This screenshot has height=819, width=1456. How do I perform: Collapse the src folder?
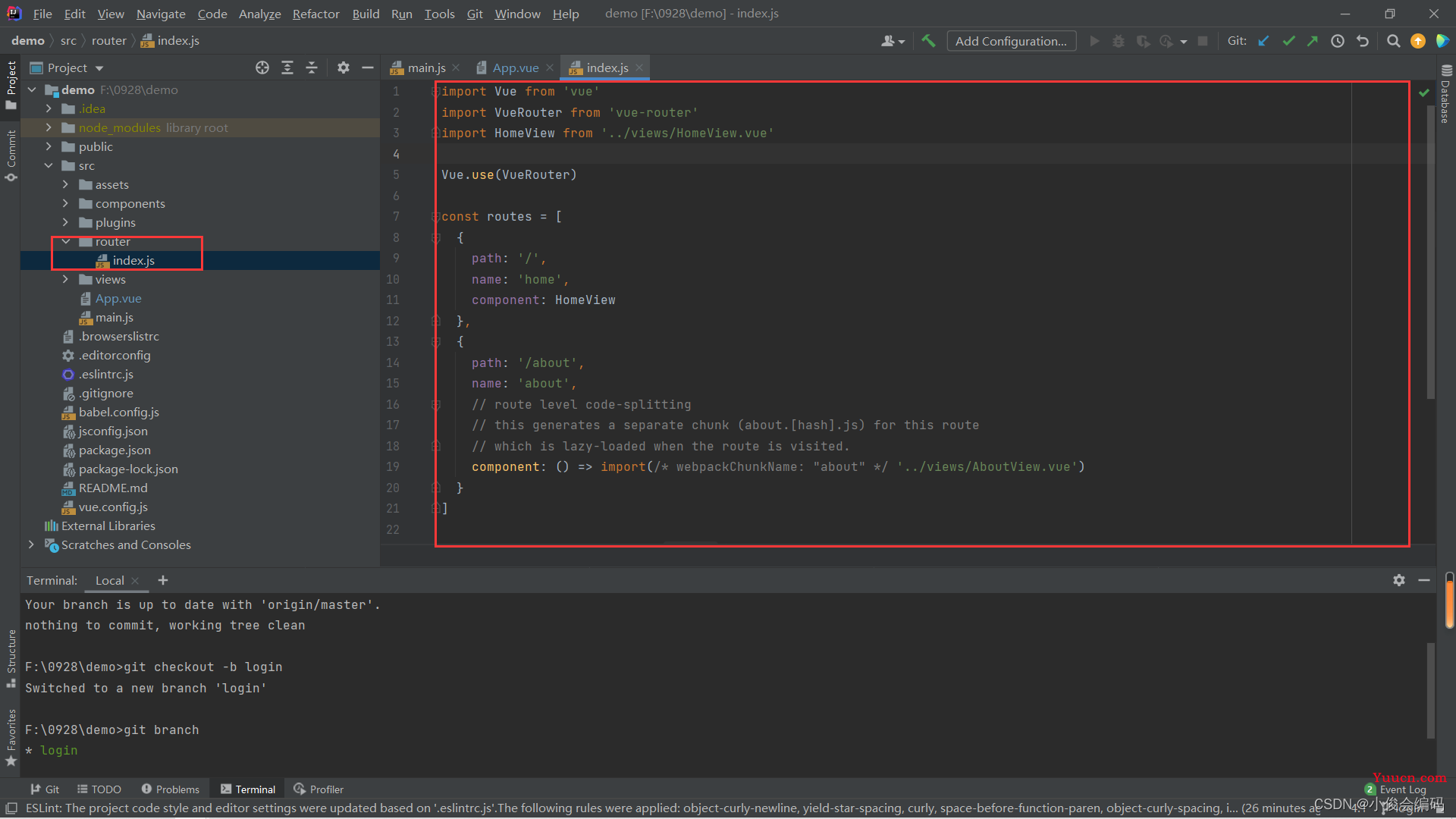[49, 165]
